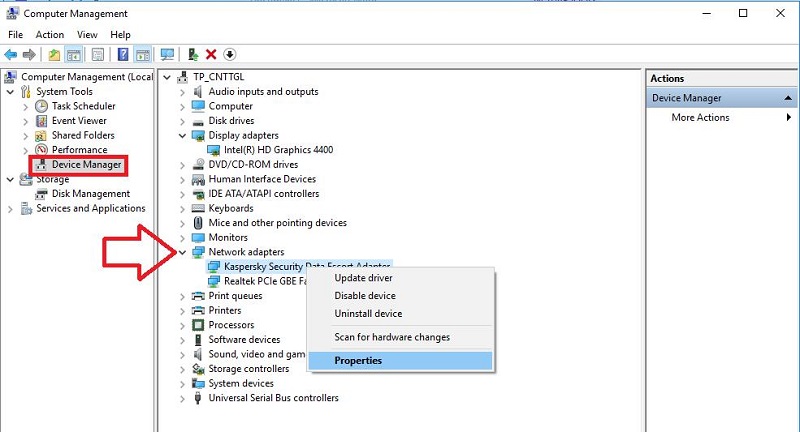Expand the Print queues category
The image size is (800, 432).
tap(182, 296)
